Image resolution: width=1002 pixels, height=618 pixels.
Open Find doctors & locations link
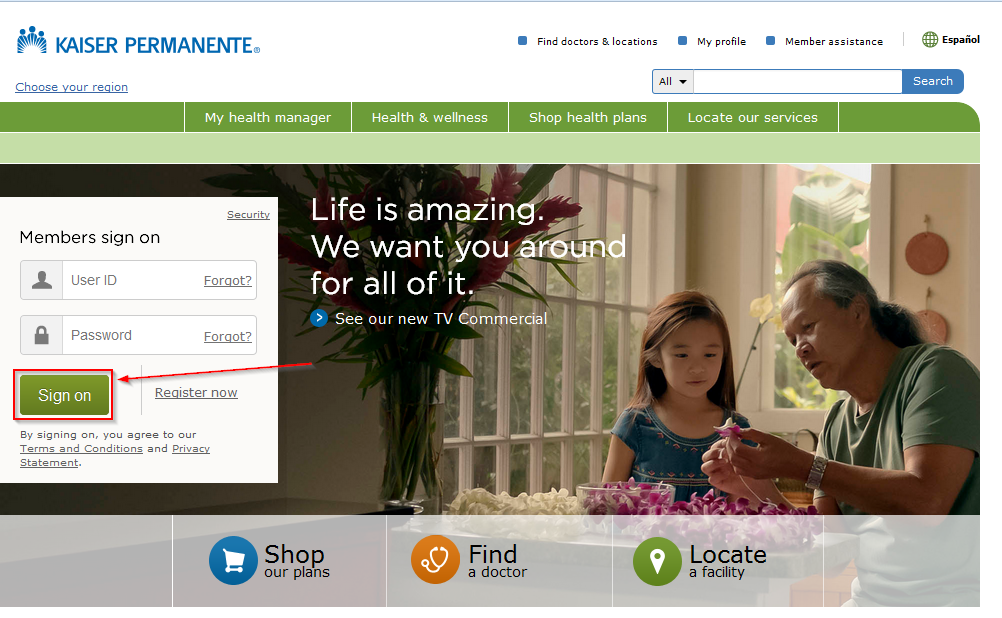(x=597, y=42)
